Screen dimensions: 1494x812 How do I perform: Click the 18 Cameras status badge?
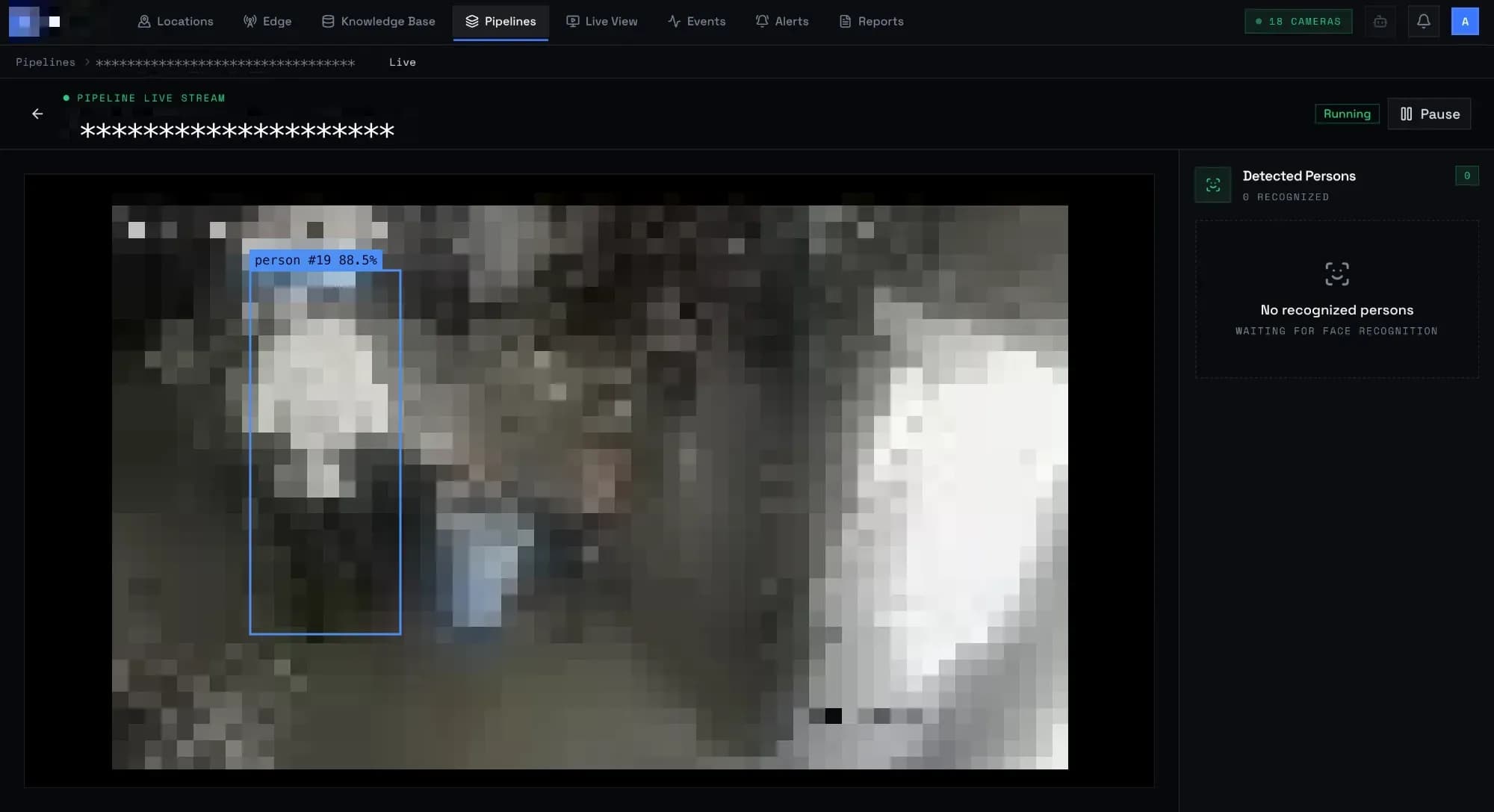(1298, 22)
